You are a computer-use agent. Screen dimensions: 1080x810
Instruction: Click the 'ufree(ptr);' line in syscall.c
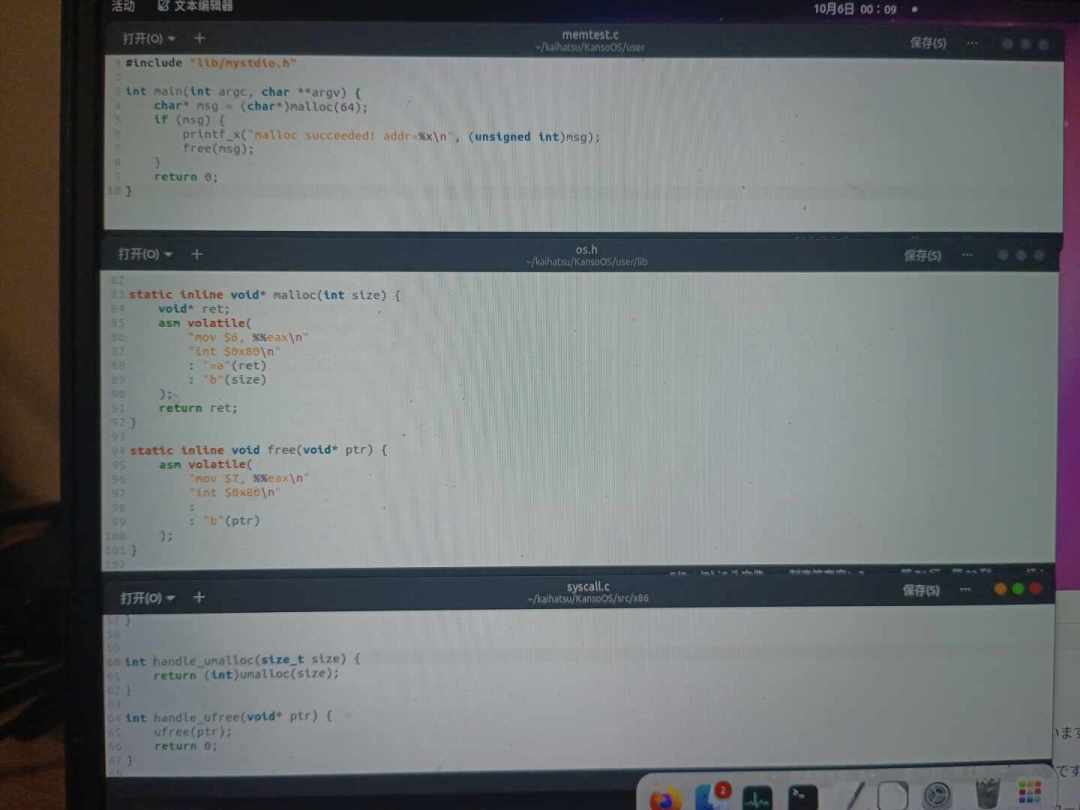click(193, 731)
